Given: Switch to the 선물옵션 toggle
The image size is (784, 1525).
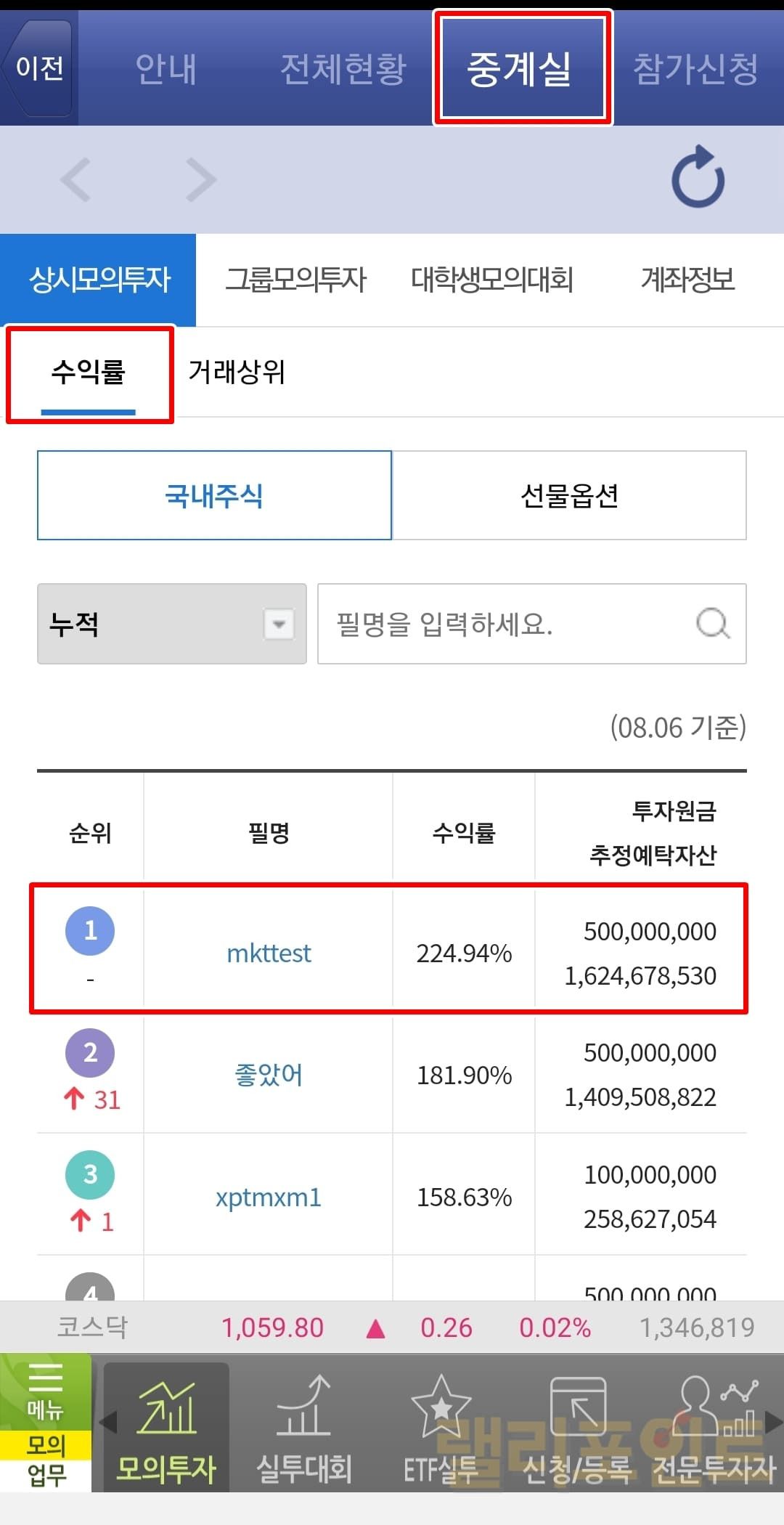Looking at the screenshot, I should [x=569, y=495].
